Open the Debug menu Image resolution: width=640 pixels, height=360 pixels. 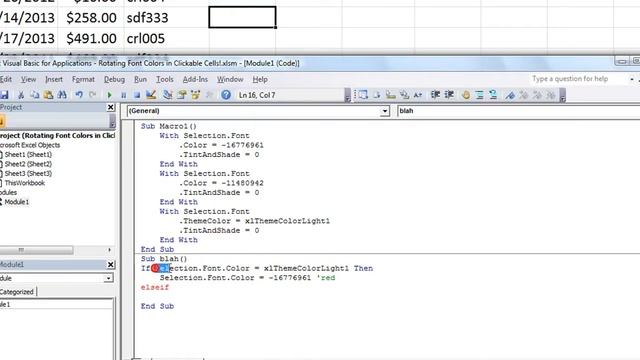pos(114,79)
